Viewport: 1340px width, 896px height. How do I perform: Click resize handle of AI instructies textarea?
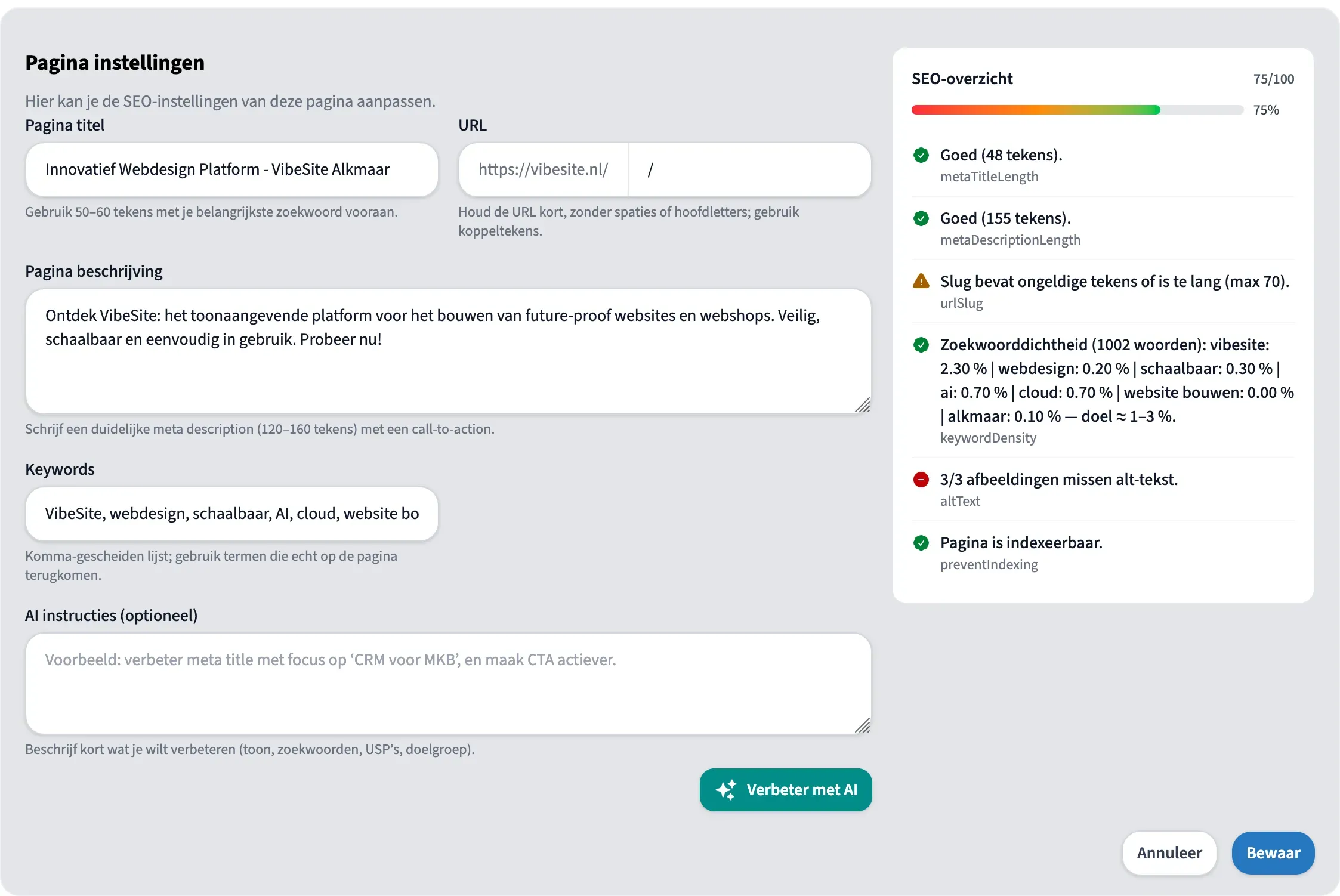pyautogui.click(x=863, y=725)
